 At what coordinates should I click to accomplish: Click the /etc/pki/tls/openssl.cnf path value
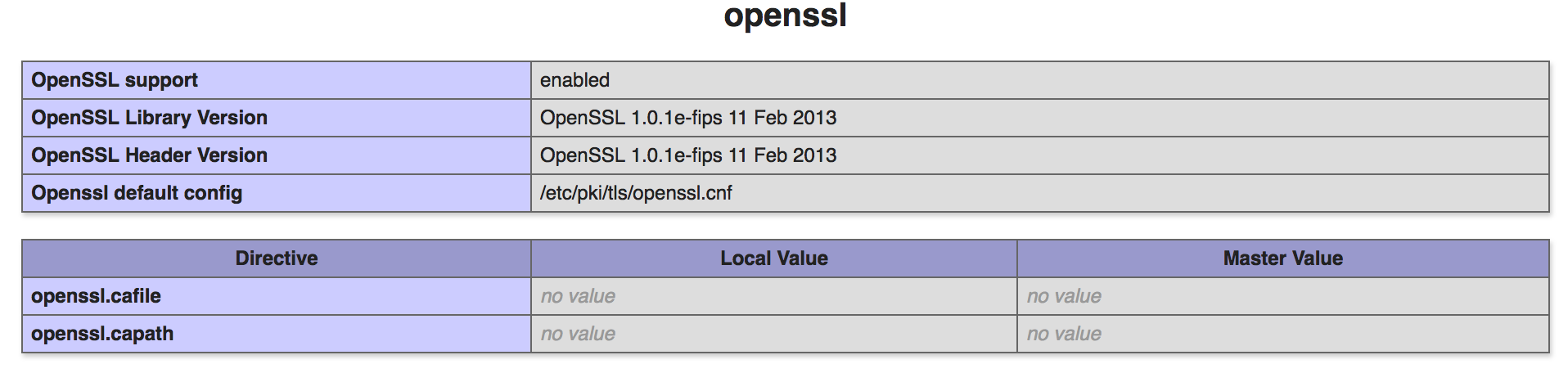636,193
